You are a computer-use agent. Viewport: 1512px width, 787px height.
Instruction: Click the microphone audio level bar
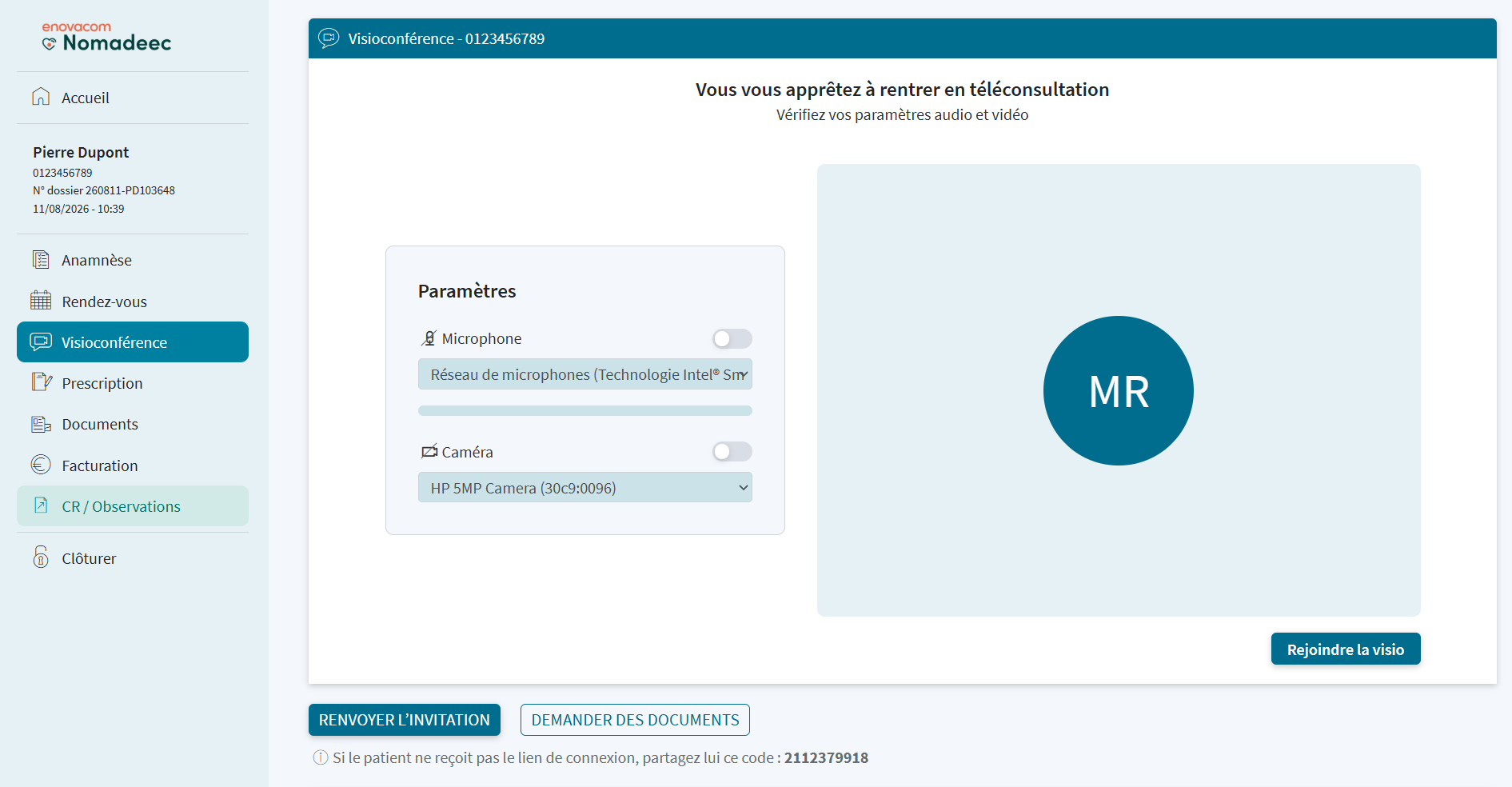pyautogui.click(x=585, y=411)
